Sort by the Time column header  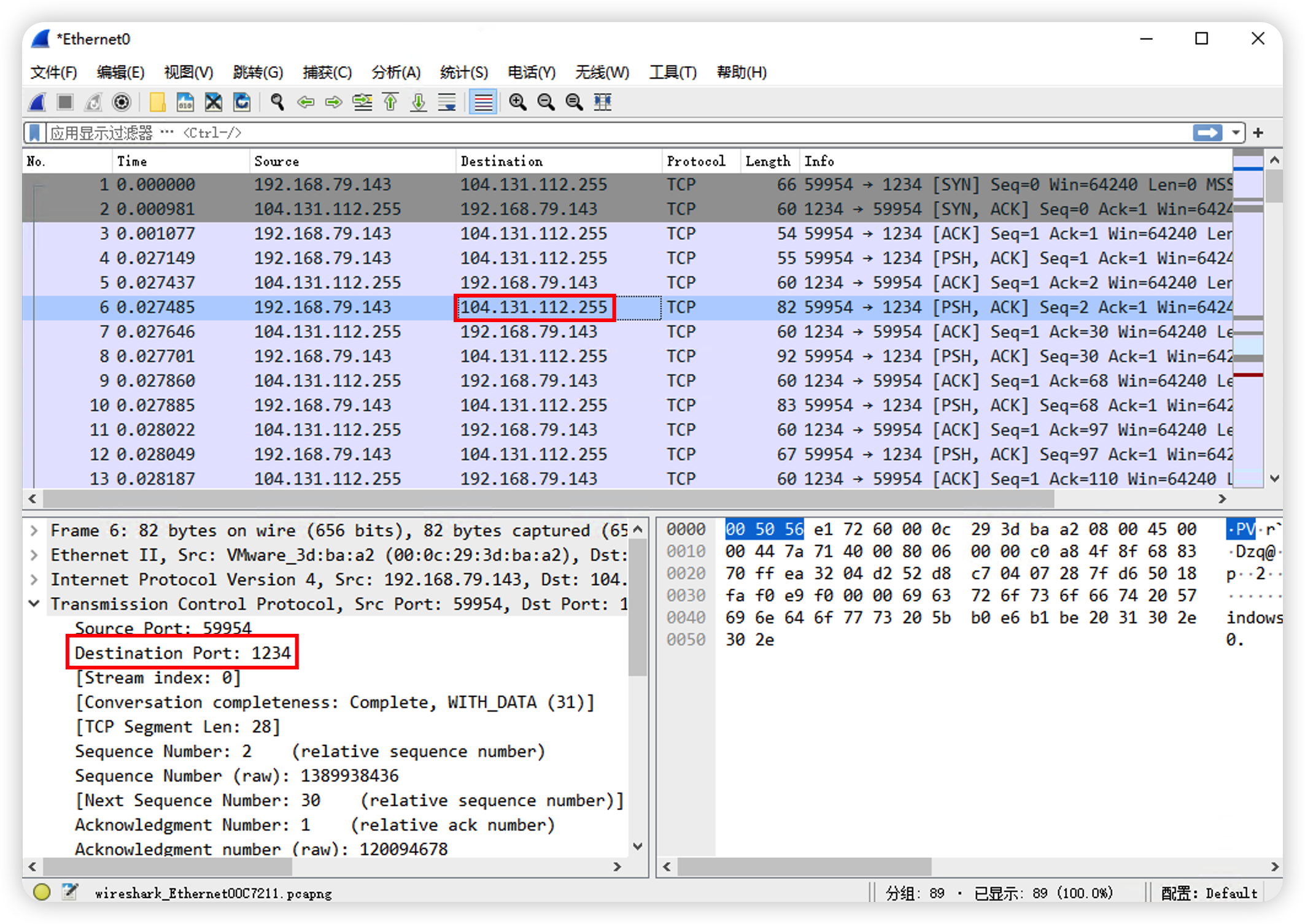[181, 161]
